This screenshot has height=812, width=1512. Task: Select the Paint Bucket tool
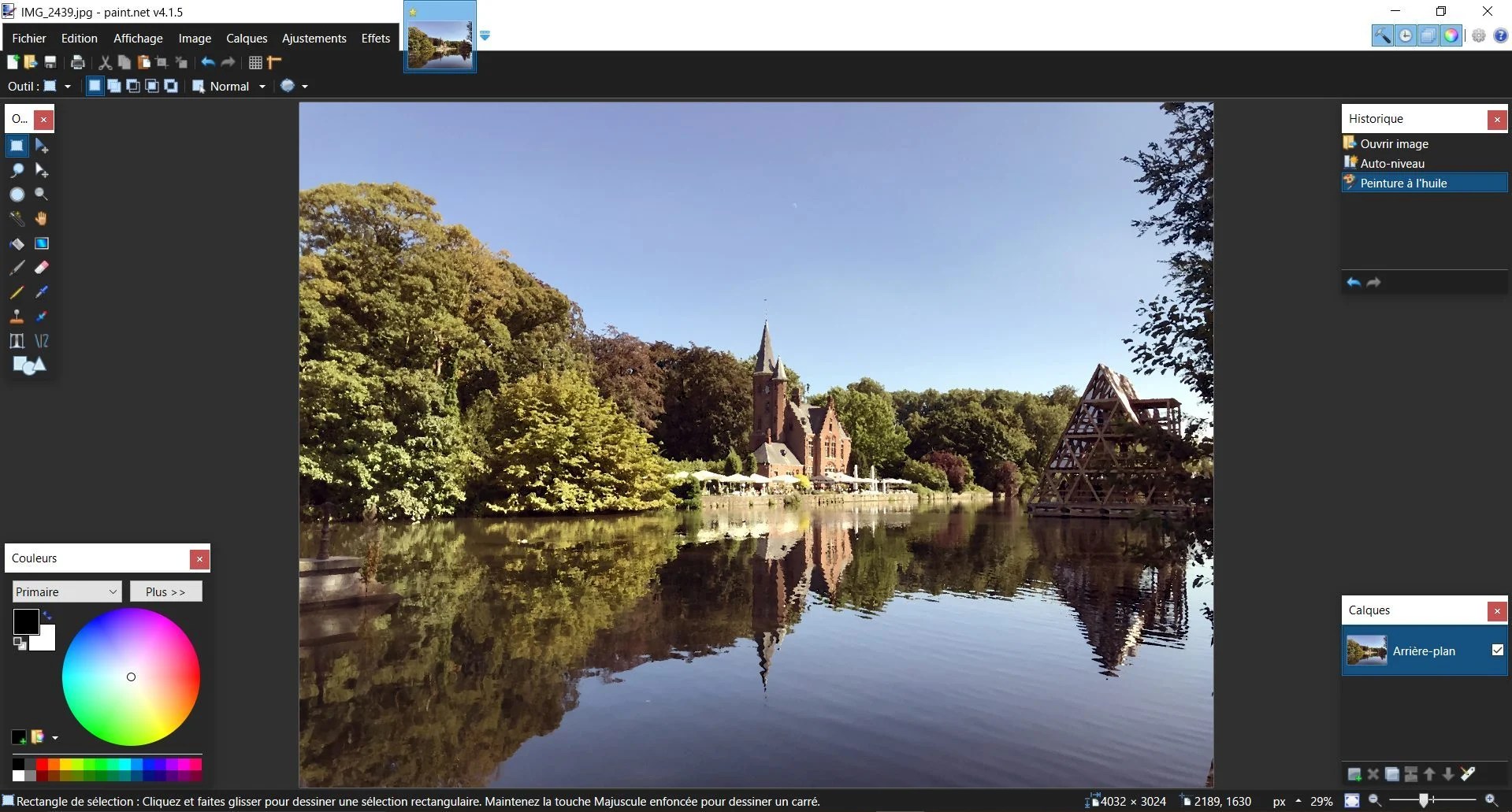(17, 243)
